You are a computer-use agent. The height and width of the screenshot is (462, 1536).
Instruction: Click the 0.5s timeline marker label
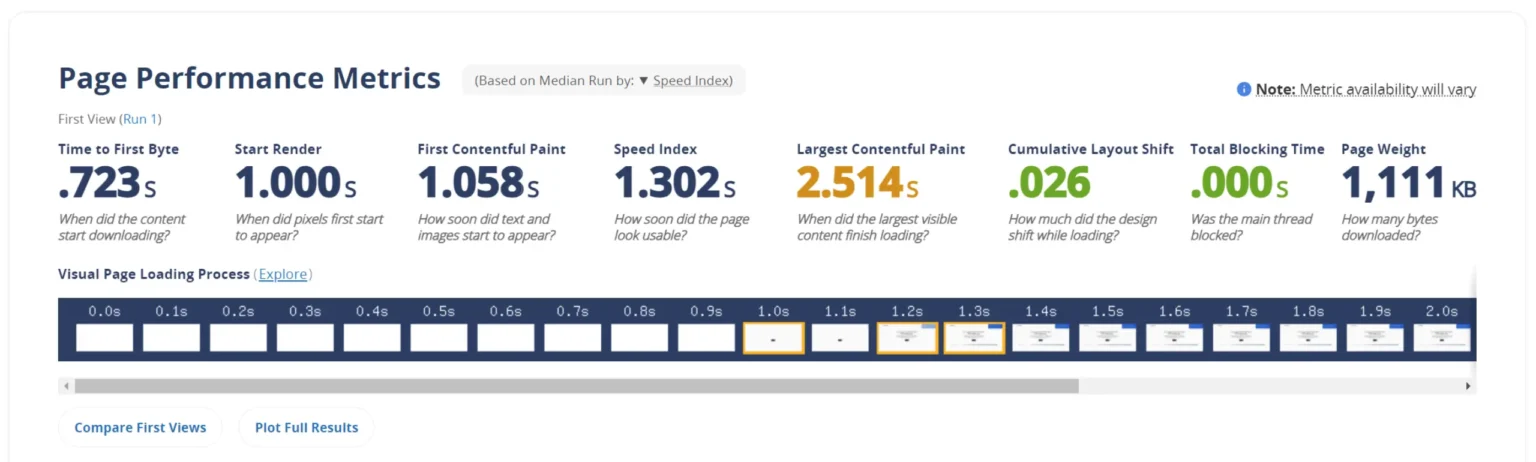(438, 311)
